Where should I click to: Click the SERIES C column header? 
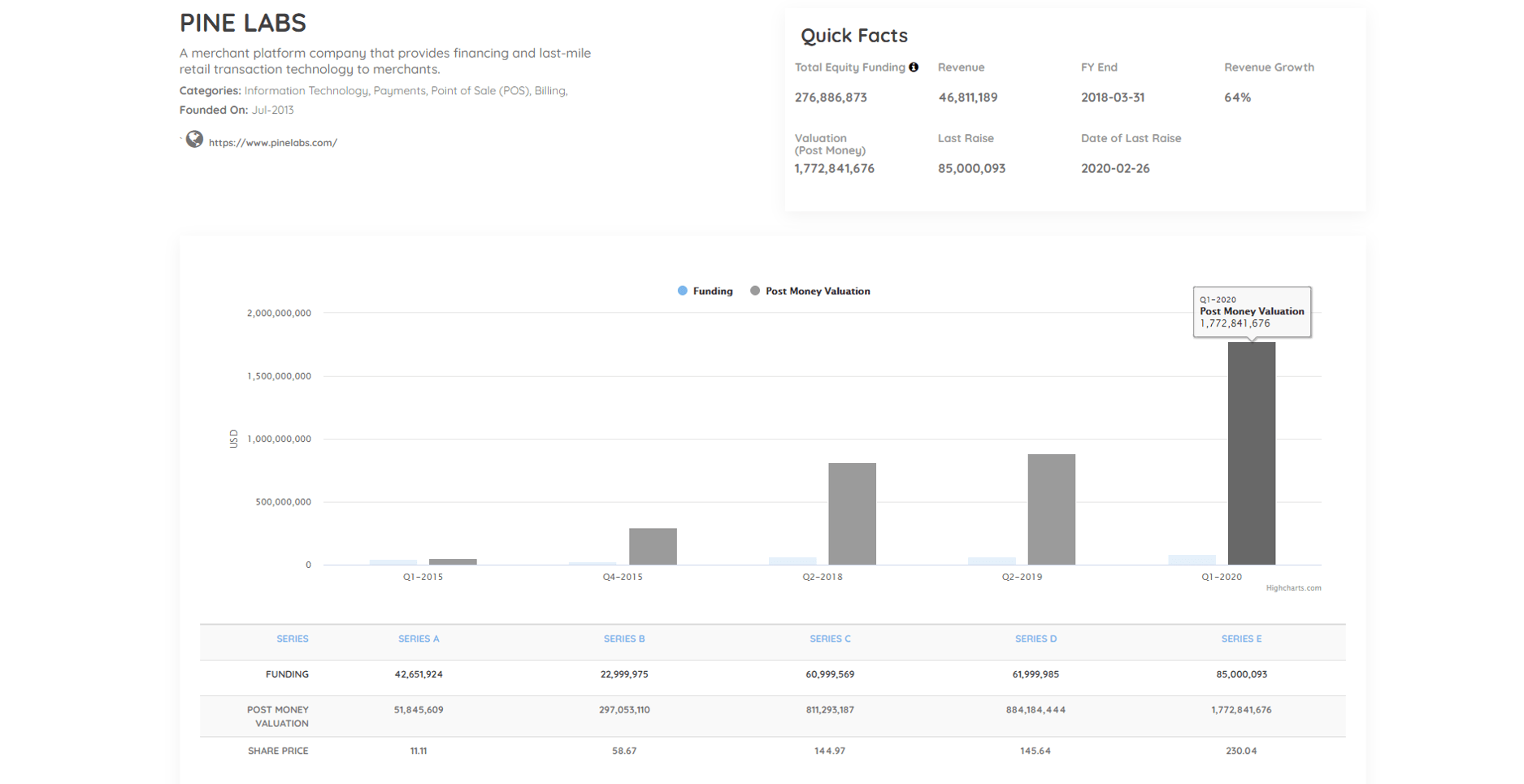pyautogui.click(x=830, y=639)
